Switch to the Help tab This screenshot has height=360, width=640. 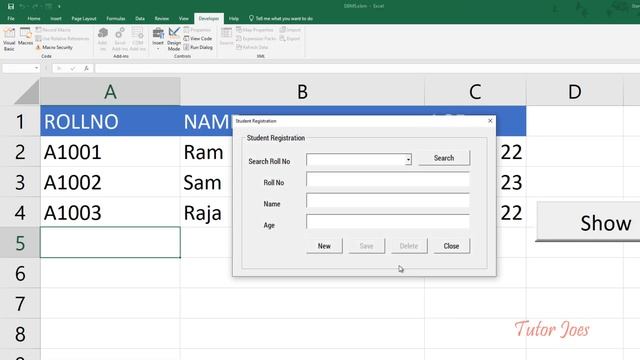tap(233, 18)
